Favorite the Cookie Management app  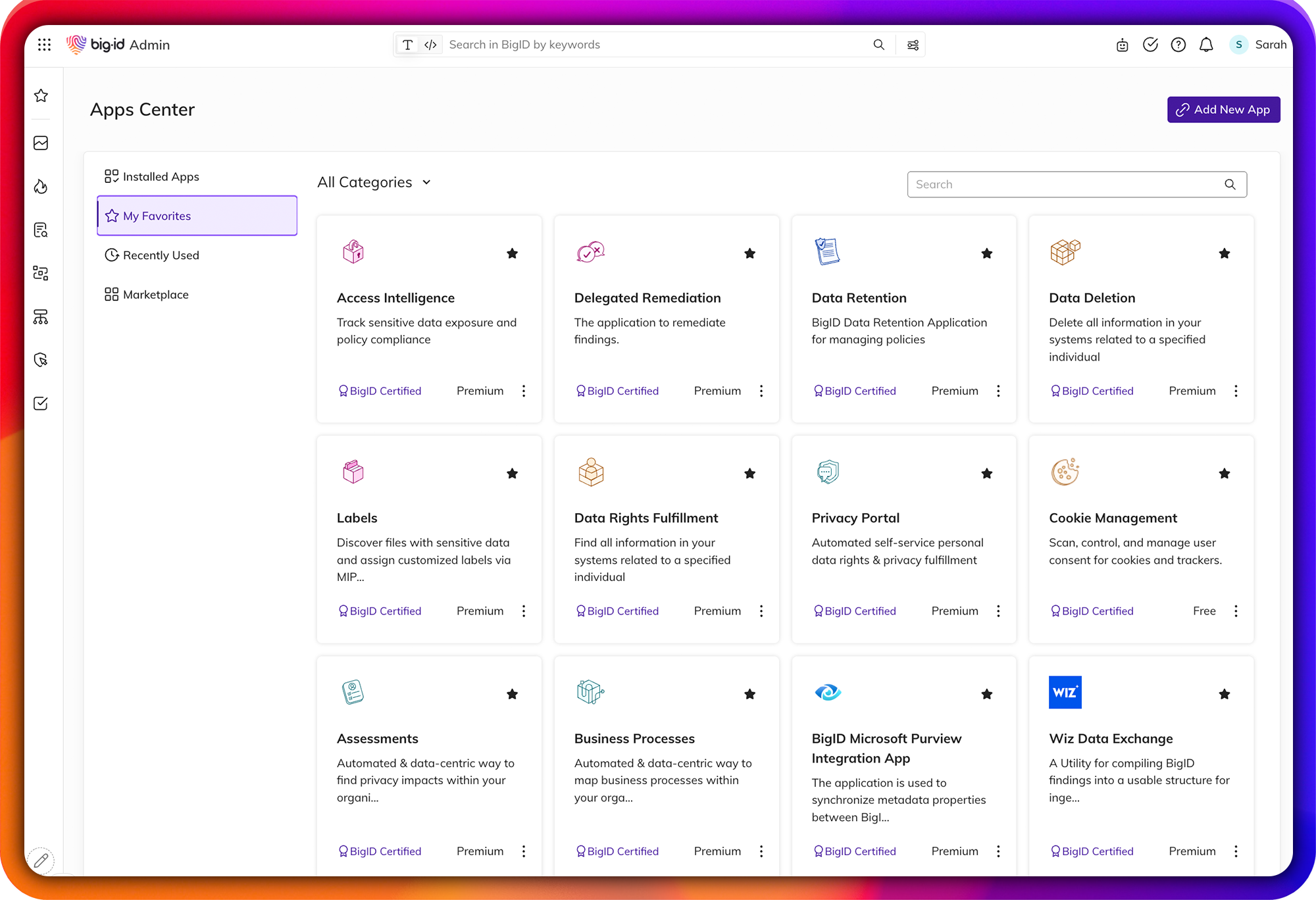1224,473
